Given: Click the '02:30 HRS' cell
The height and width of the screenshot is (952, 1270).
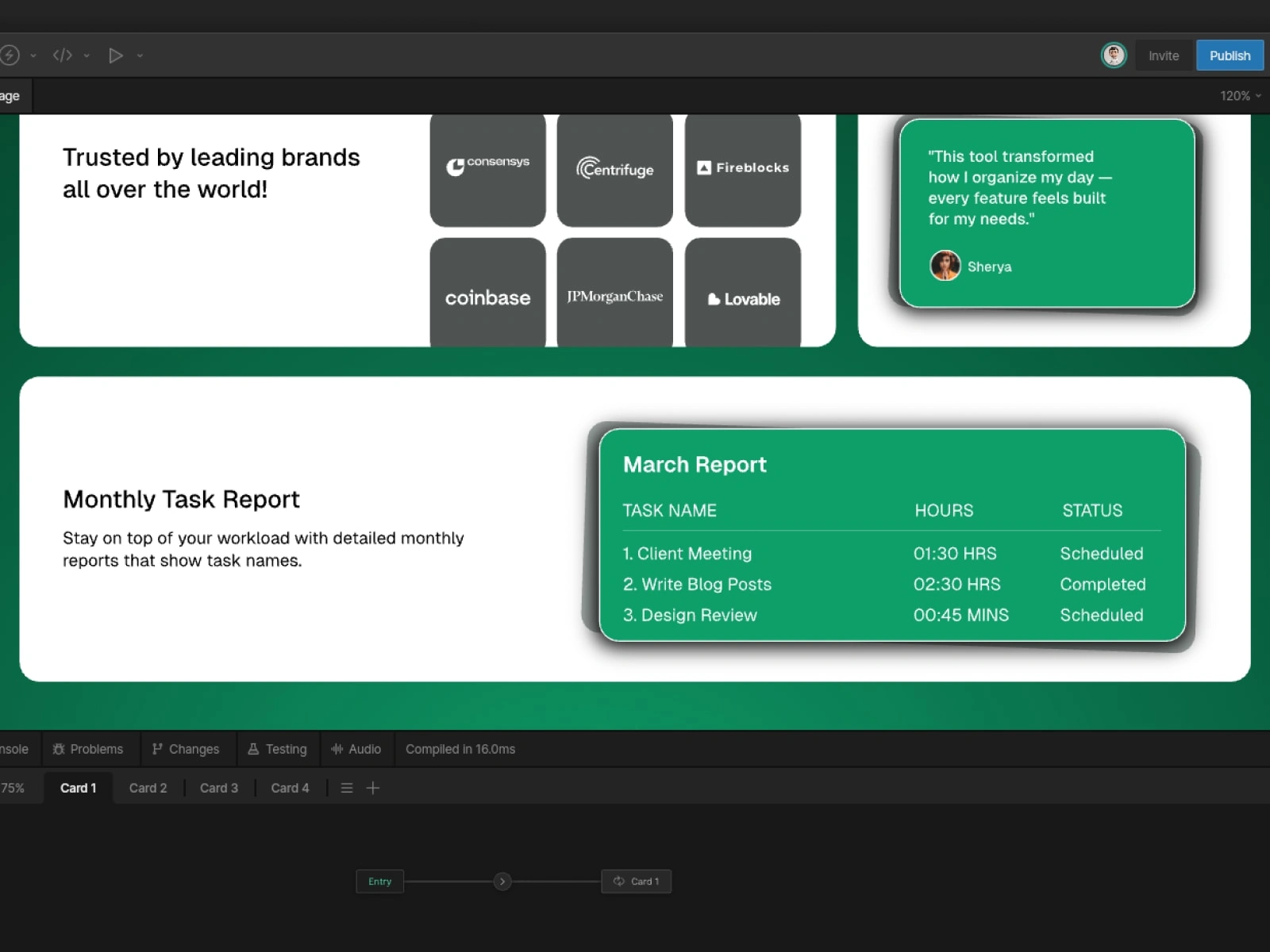Looking at the screenshot, I should 957,585.
